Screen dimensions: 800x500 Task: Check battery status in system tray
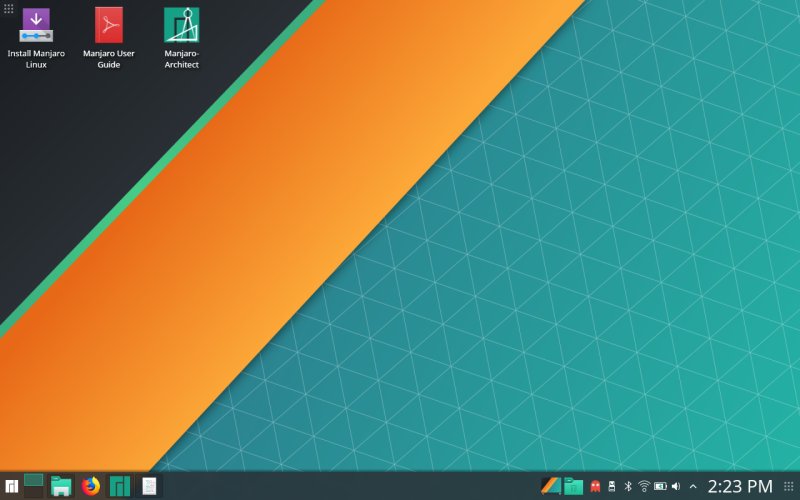coord(660,486)
